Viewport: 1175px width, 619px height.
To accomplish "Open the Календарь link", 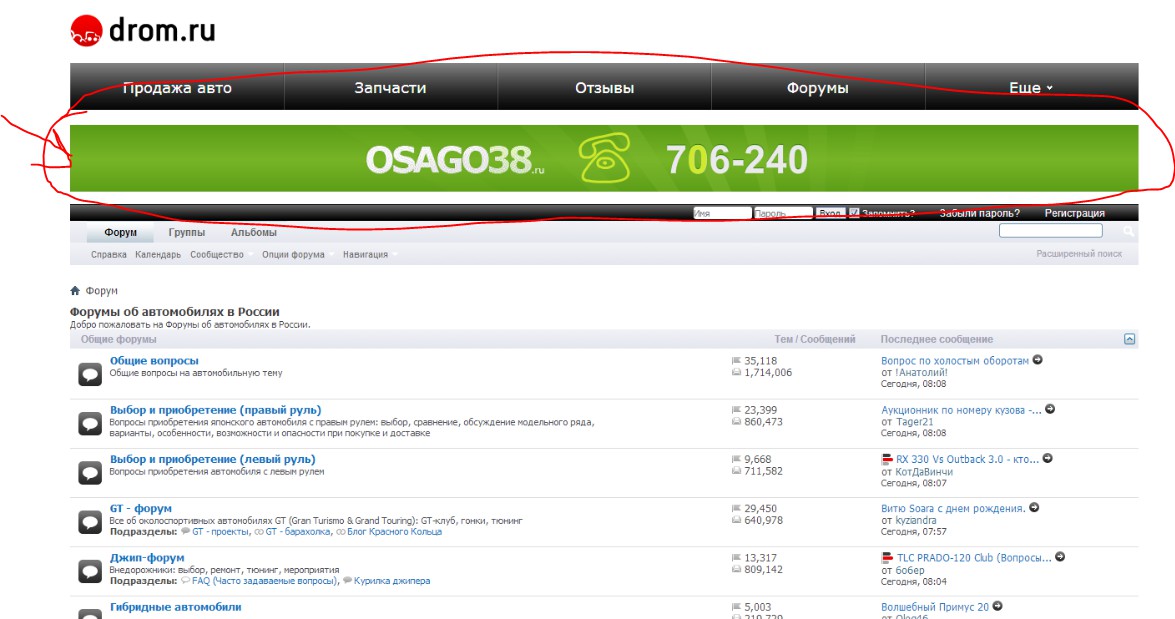I will (x=158, y=255).
